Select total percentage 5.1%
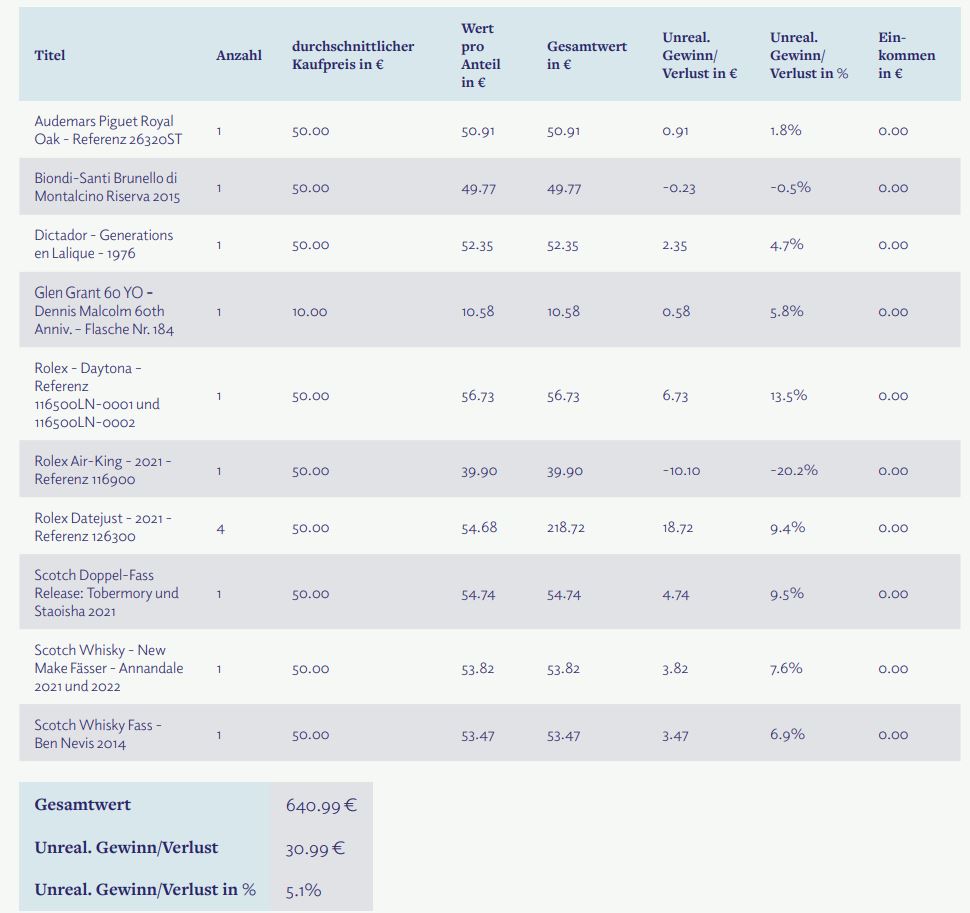The width and height of the screenshot is (970, 913). click(303, 891)
